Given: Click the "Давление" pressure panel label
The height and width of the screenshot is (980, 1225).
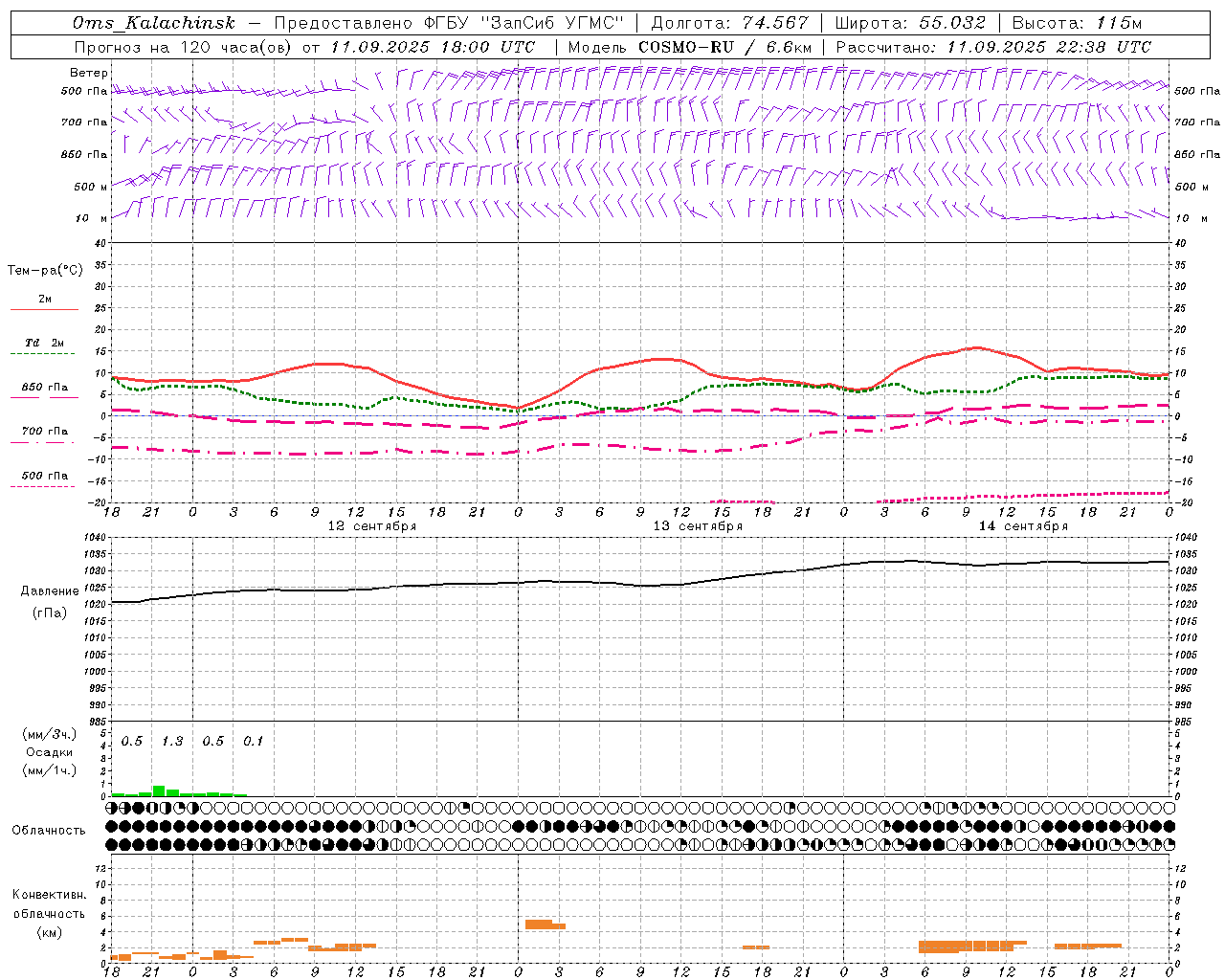Looking at the screenshot, I should click(50, 591).
